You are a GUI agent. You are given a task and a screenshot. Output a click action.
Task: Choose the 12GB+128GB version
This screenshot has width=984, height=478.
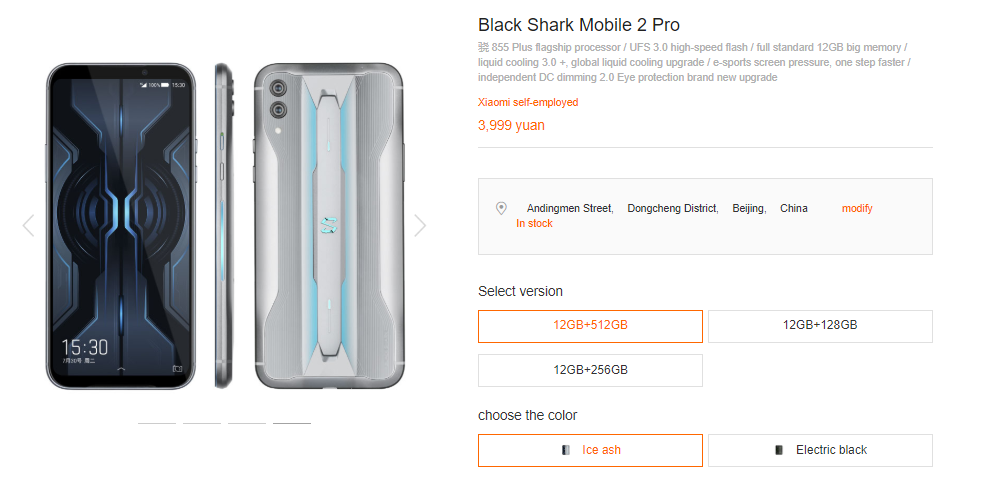(x=820, y=326)
